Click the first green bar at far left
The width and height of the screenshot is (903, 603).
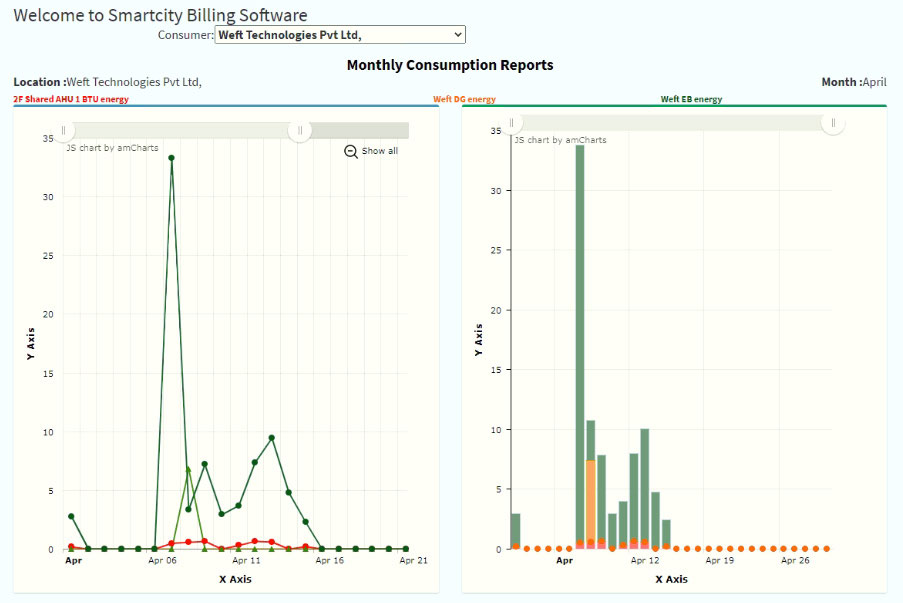(516, 528)
